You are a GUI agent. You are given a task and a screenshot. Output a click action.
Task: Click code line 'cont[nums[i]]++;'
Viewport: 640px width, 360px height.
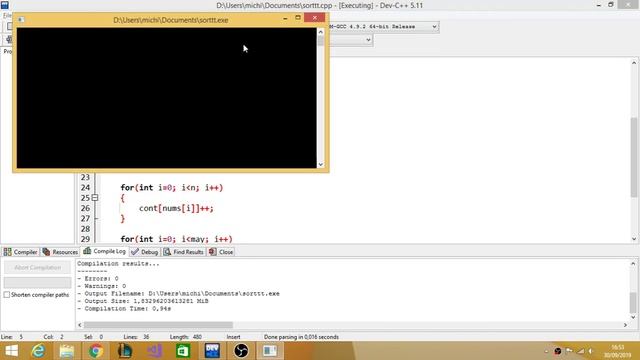[176, 208]
